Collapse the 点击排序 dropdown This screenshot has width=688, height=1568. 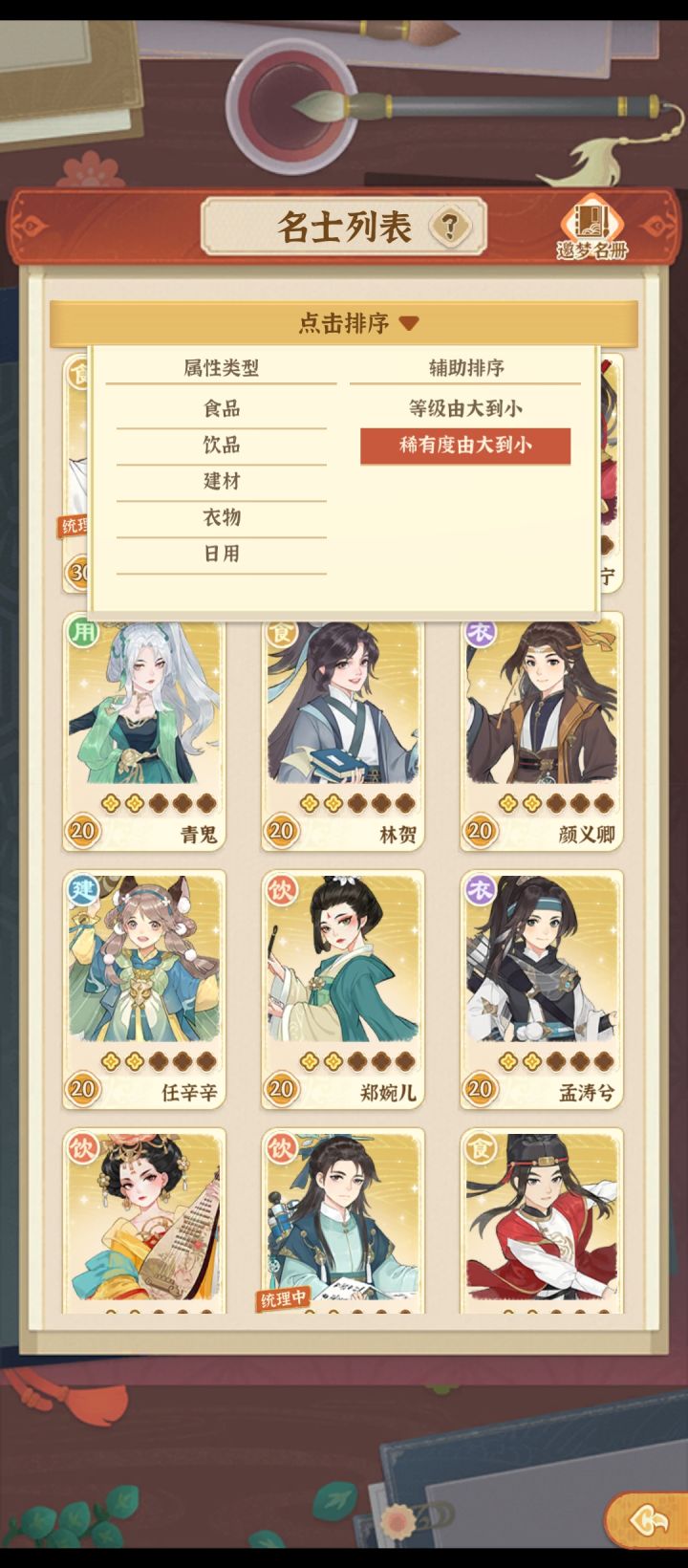(344, 323)
